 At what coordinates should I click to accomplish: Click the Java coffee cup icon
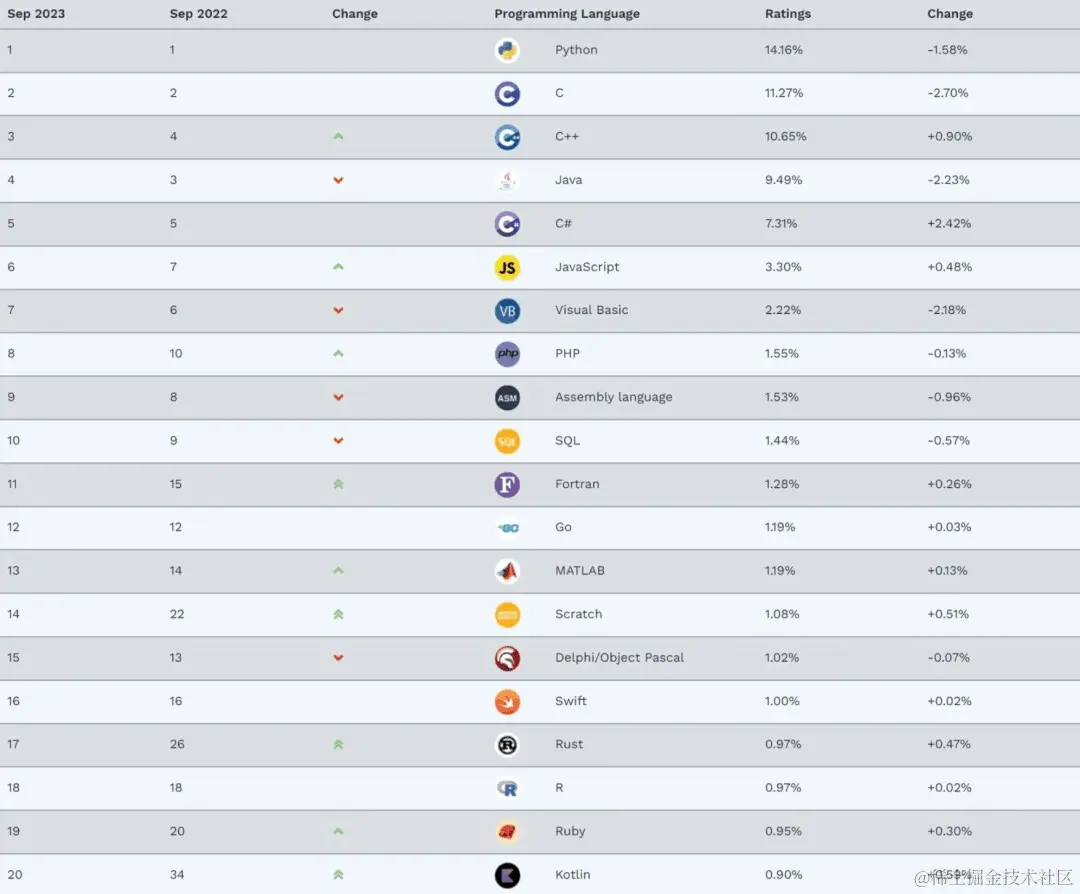coord(507,180)
